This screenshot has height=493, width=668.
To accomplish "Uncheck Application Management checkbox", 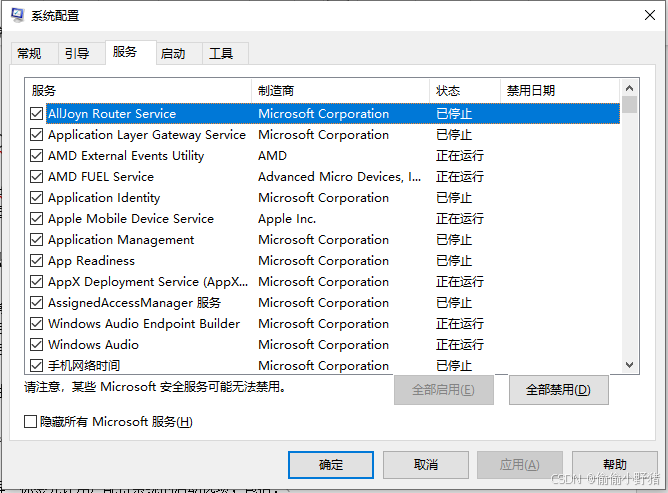I will (37, 240).
